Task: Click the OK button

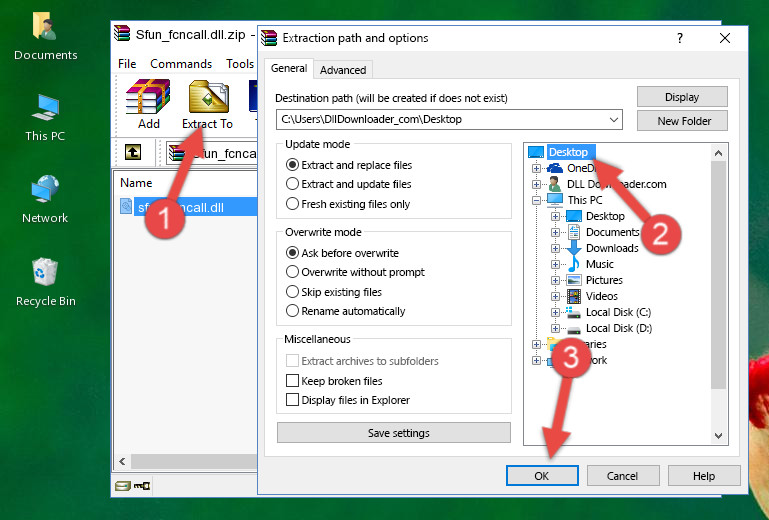Action: tap(542, 476)
